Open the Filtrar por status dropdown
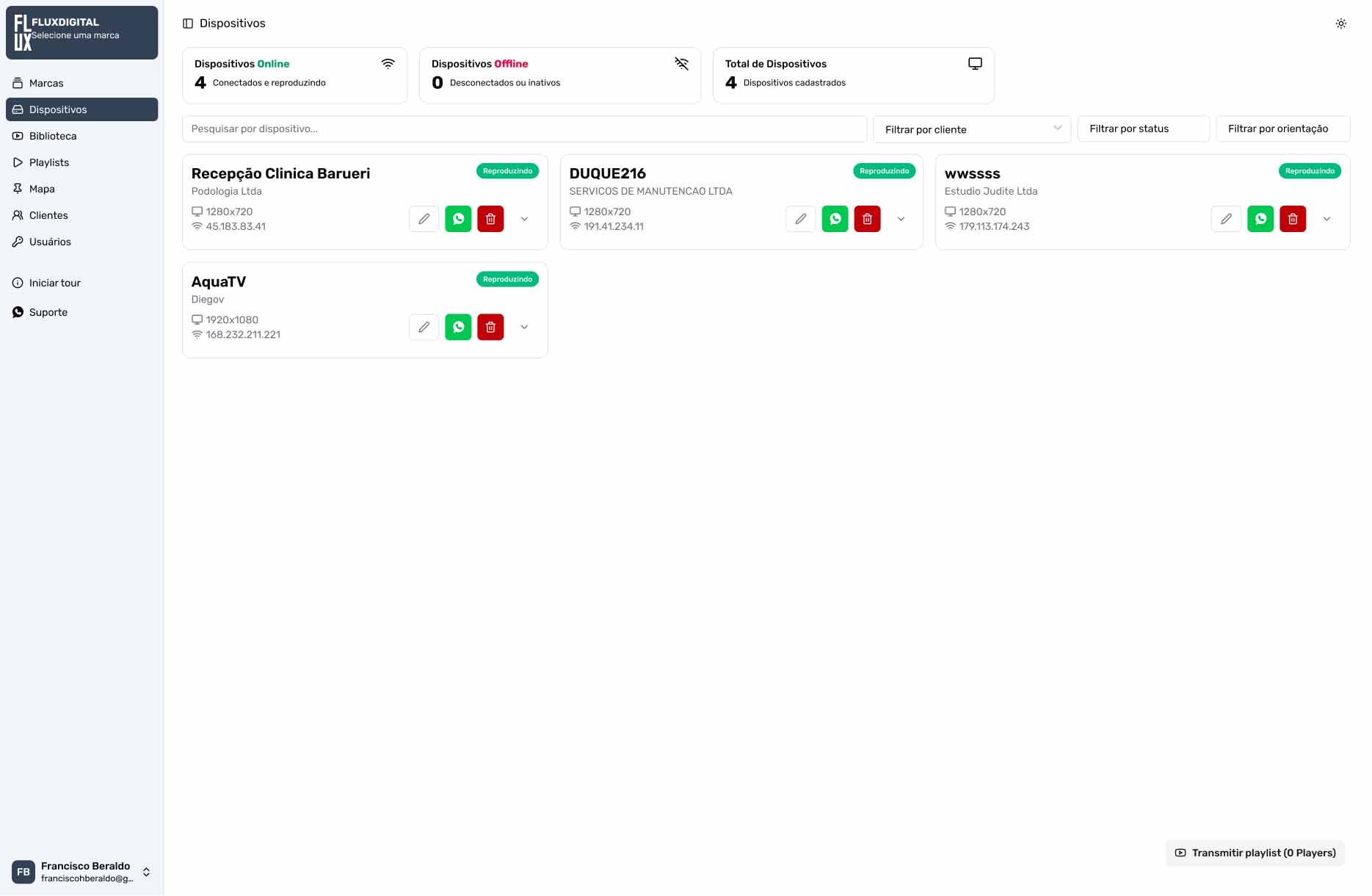This screenshot has height=896, width=1372. point(1142,129)
